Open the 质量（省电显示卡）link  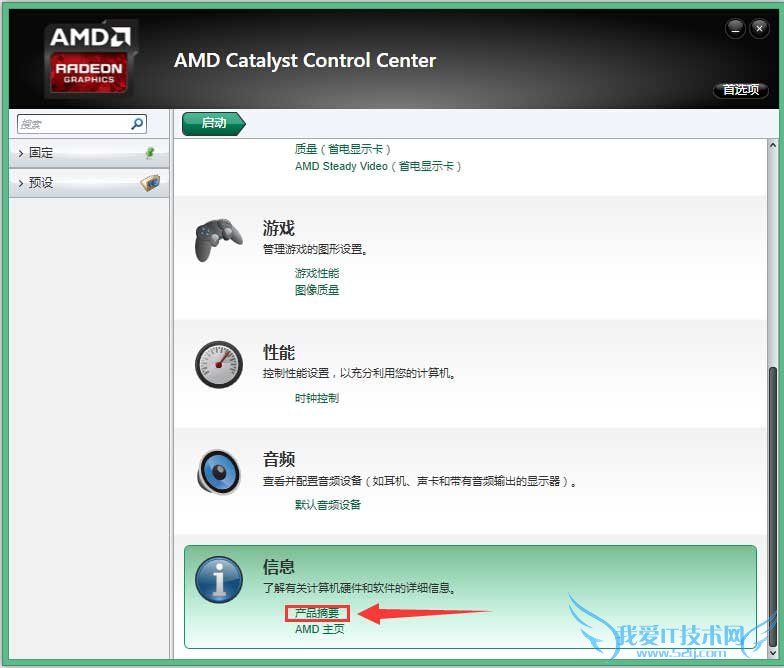pyautogui.click(x=342, y=149)
